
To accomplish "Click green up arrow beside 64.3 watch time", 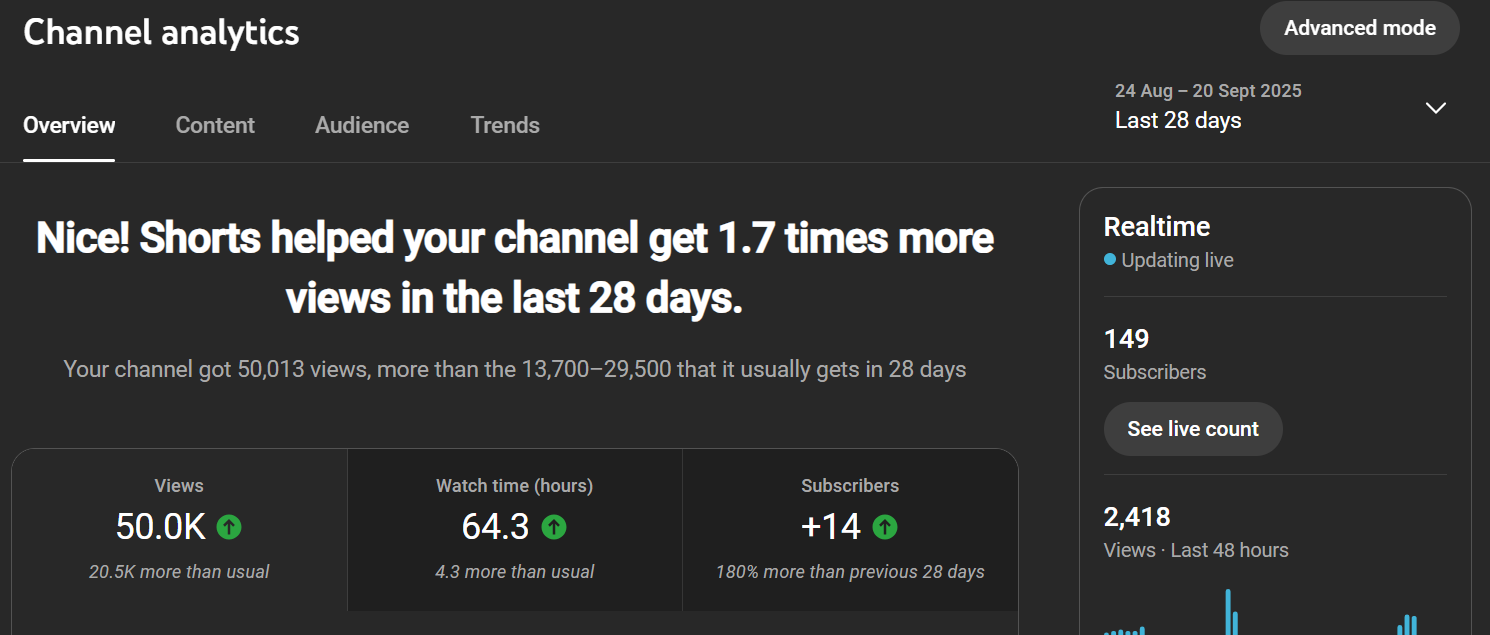I will (x=553, y=527).
